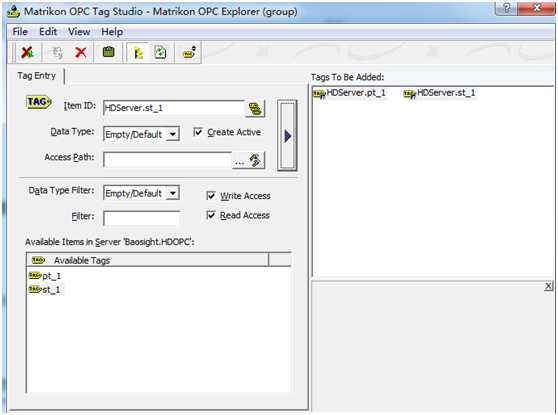The height and width of the screenshot is (415, 558).
Task: Click the large yellow TAG icon beside Item ID
Action: pyautogui.click(x=38, y=103)
